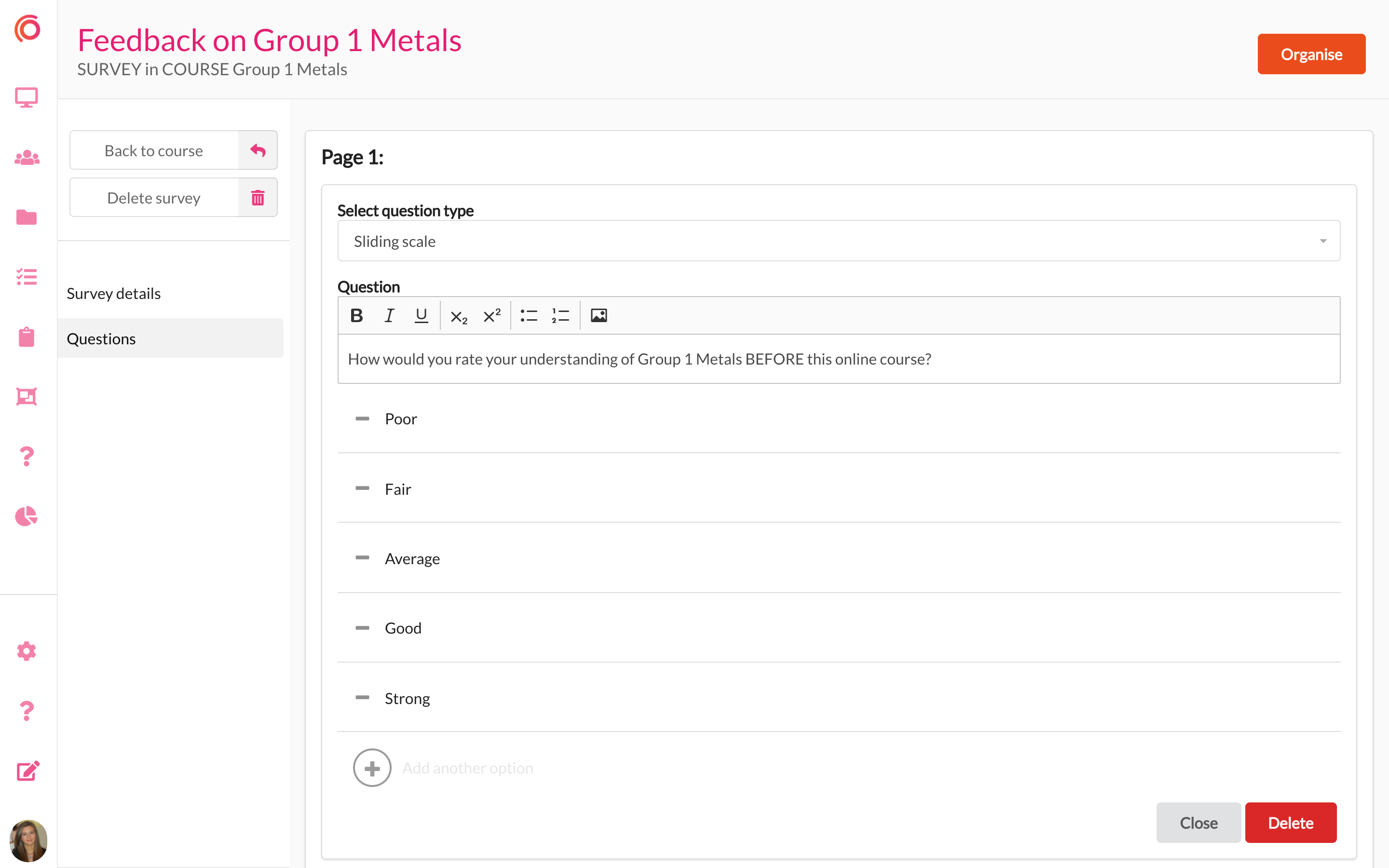Click the back arrow icon next to Back to course
This screenshot has width=1389, height=868.
258,150
